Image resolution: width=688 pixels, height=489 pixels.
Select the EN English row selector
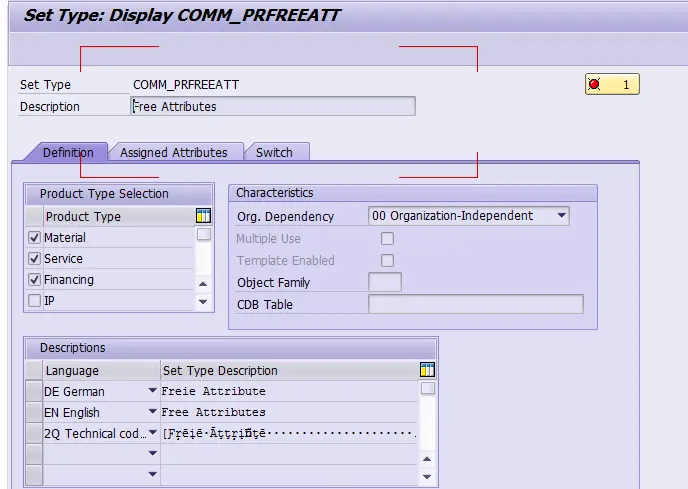[x=34, y=412]
